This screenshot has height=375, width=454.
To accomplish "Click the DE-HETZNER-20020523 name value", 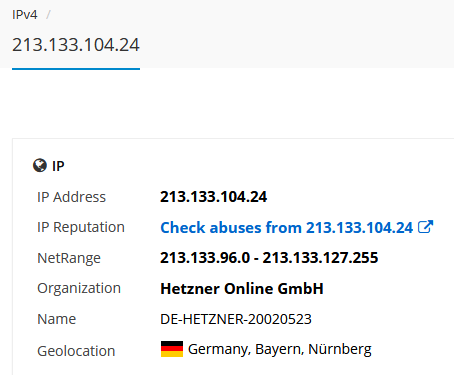I will coord(236,319).
